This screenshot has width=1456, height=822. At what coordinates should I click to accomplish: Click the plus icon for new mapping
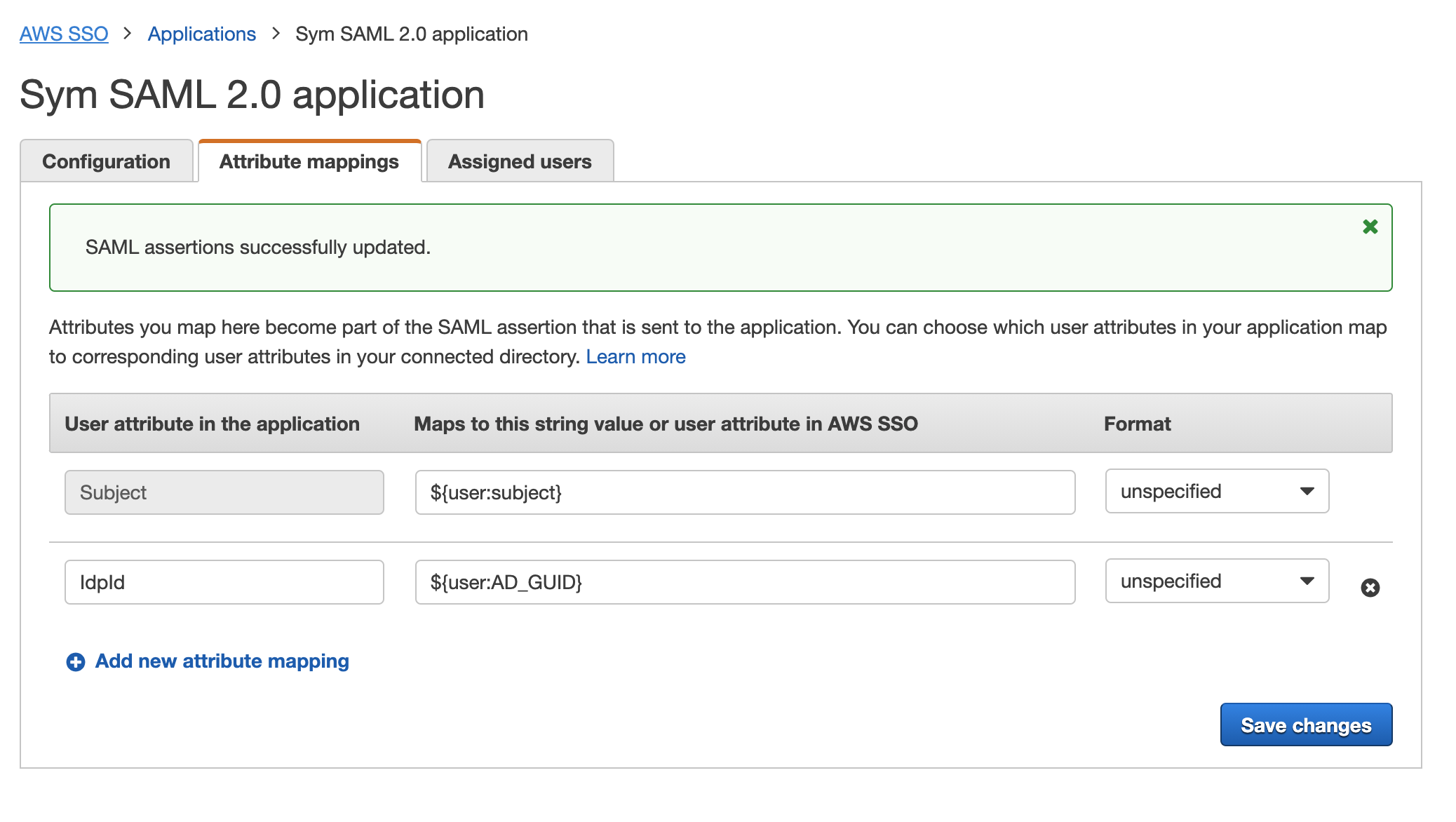tap(76, 662)
